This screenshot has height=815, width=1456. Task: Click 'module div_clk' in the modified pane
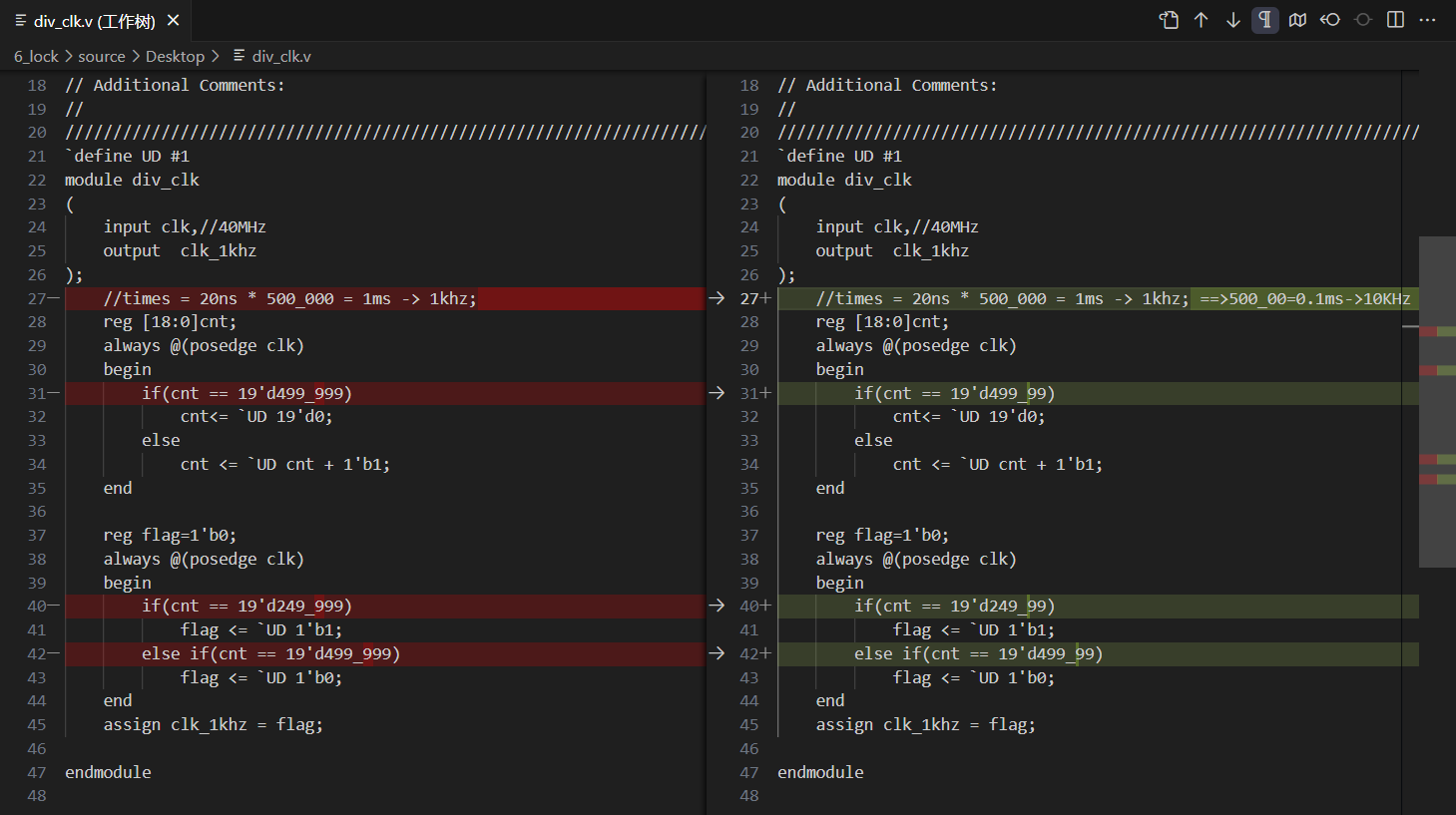(x=844, y=180)
